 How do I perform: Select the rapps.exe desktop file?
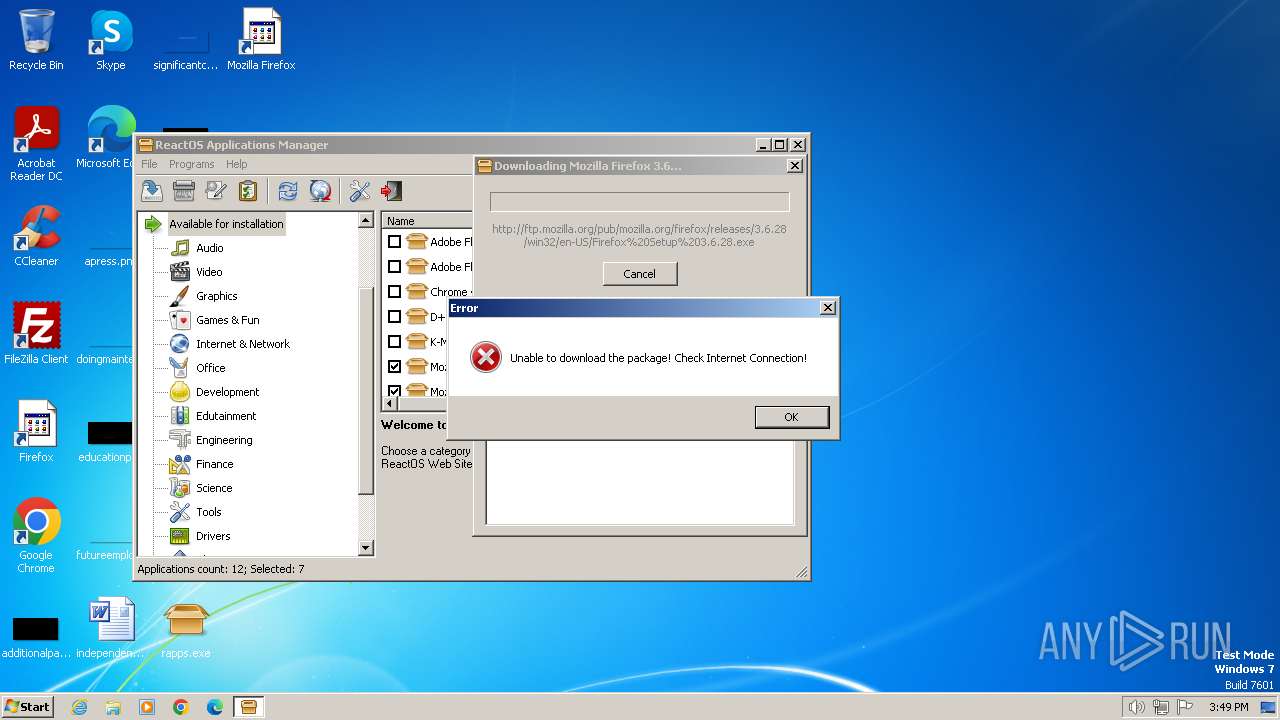coord(186,630)
